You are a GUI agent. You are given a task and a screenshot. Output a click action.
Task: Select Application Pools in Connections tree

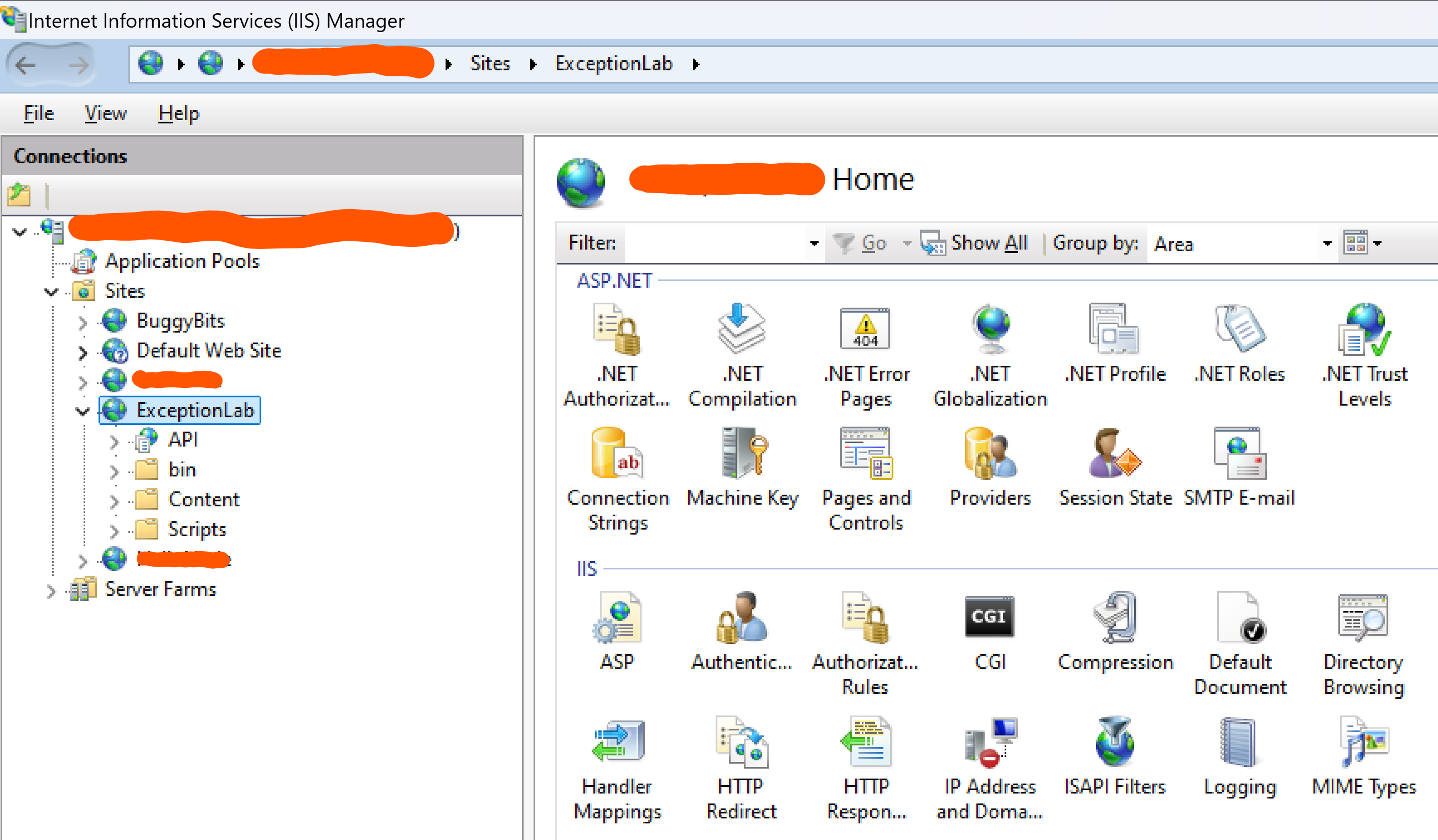tap(182, 261)
